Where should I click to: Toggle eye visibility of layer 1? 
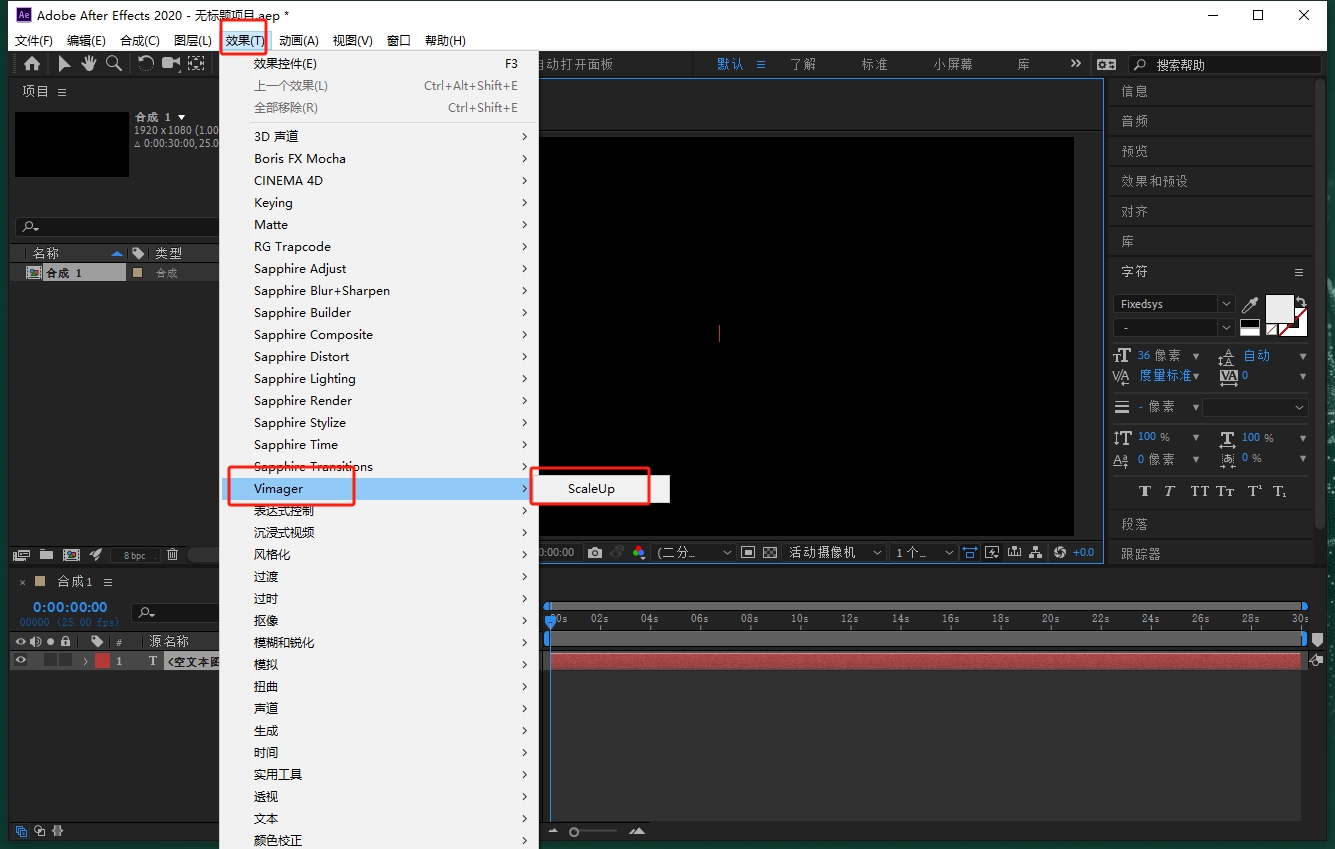(x=20, y=661)
